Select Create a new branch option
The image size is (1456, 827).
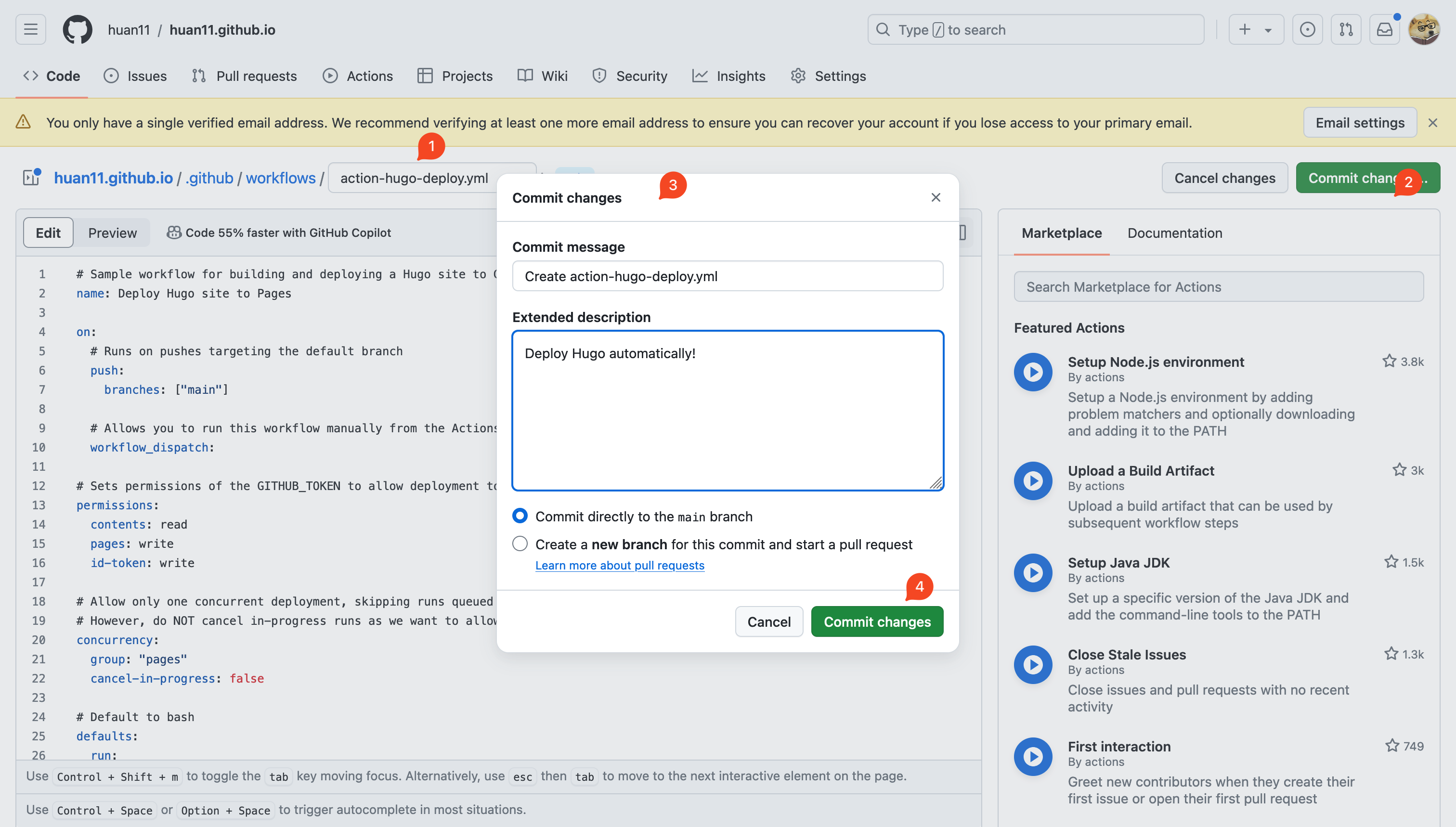[520, 543]
